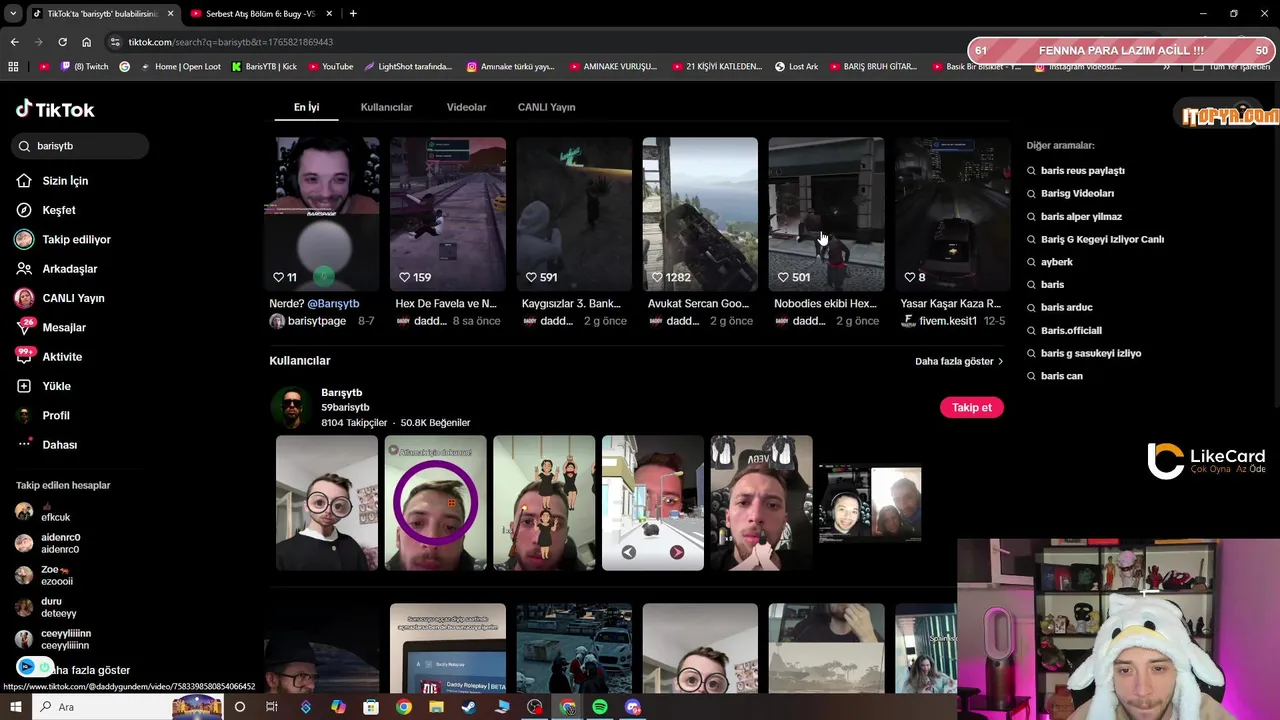Open duru deteeyy followed account
Screen dimensions: 1280x720
(x=46, y=607)
